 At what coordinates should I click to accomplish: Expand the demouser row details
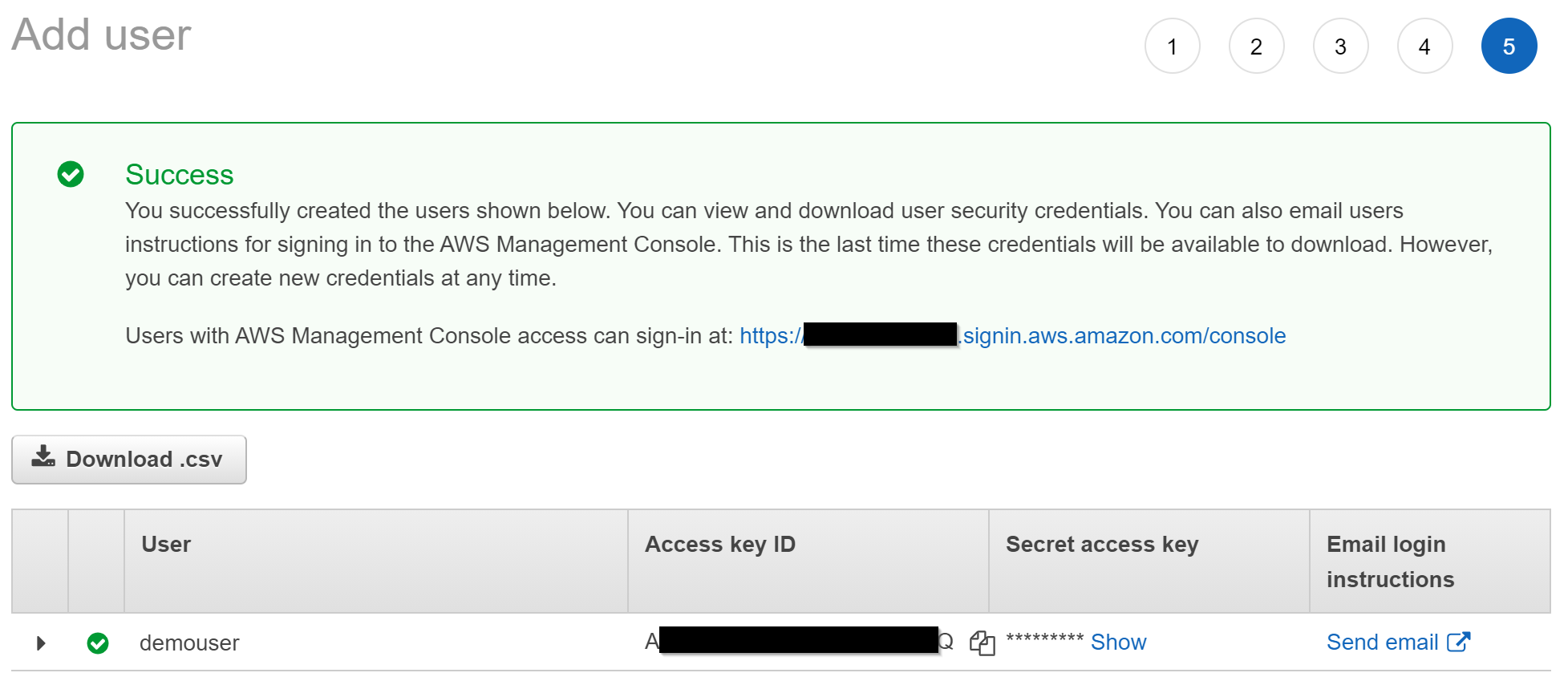(x=41, y=642)
